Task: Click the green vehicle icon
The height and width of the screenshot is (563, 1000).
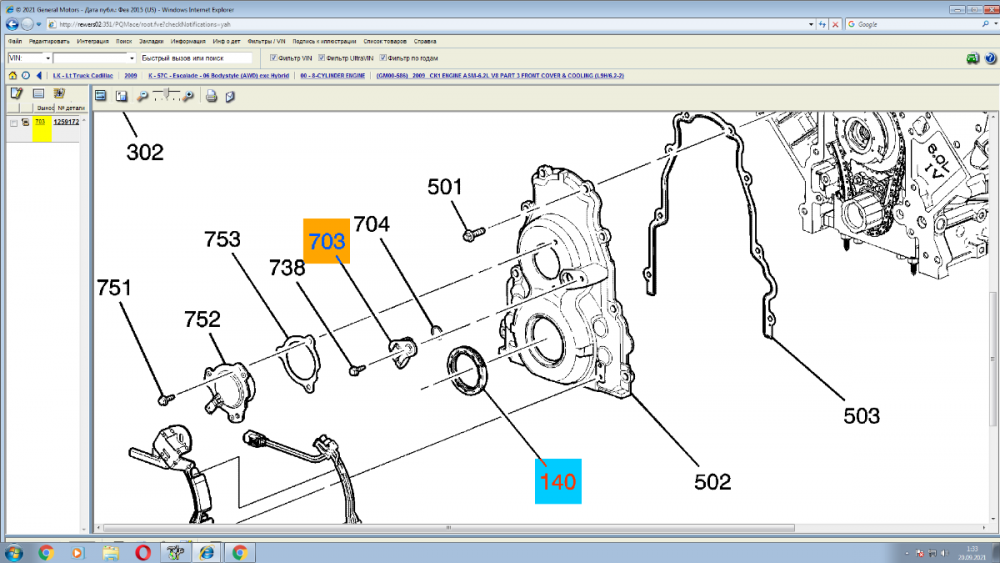Action: coord(972,59)
